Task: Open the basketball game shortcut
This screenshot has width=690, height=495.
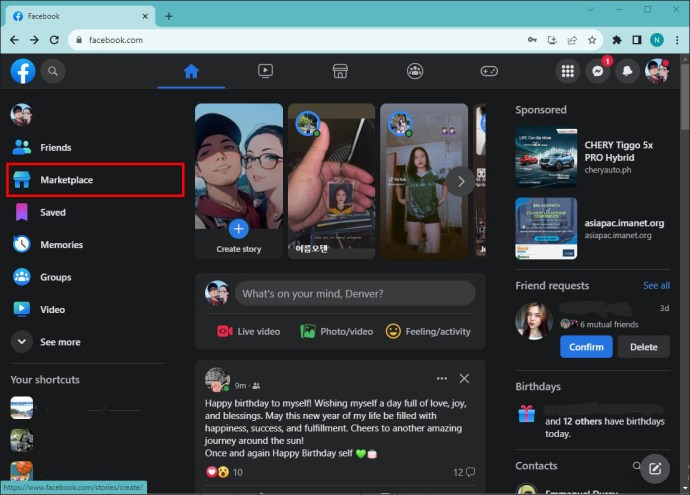Action: 22,472
